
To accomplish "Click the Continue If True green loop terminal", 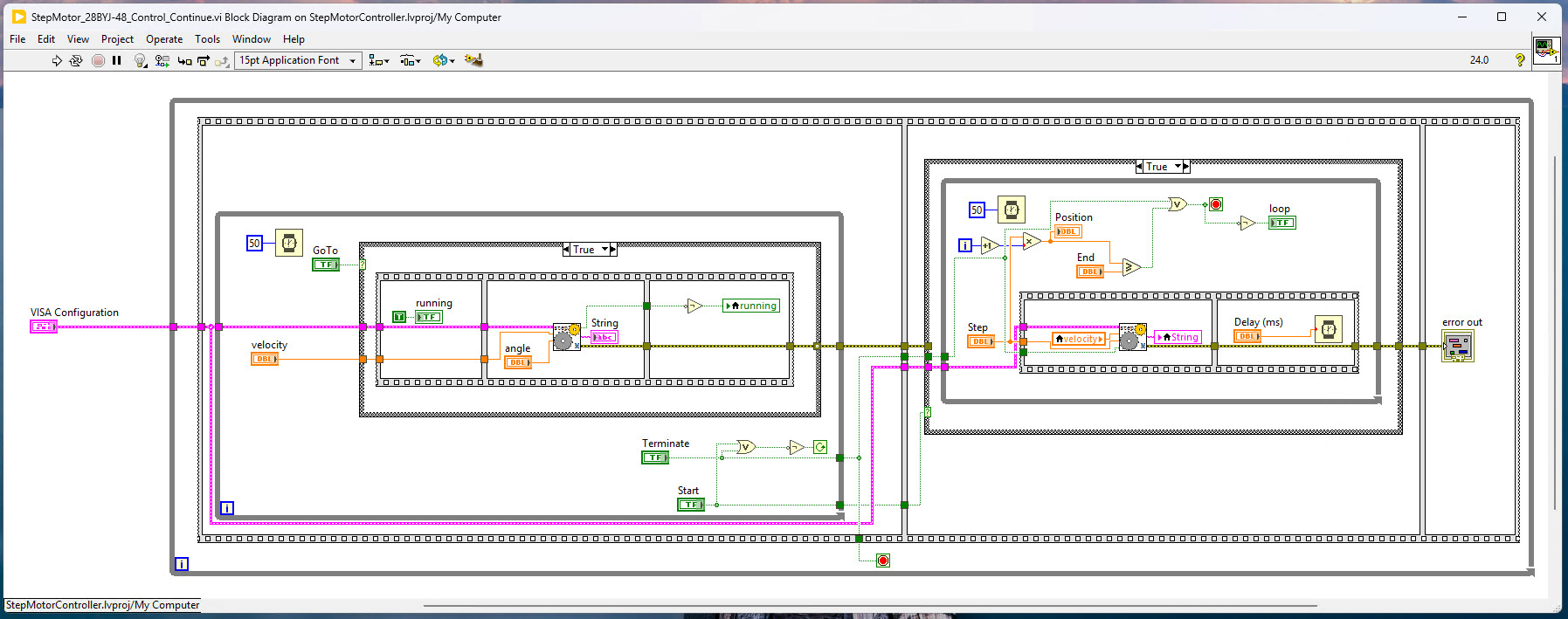I will point(820,447).
